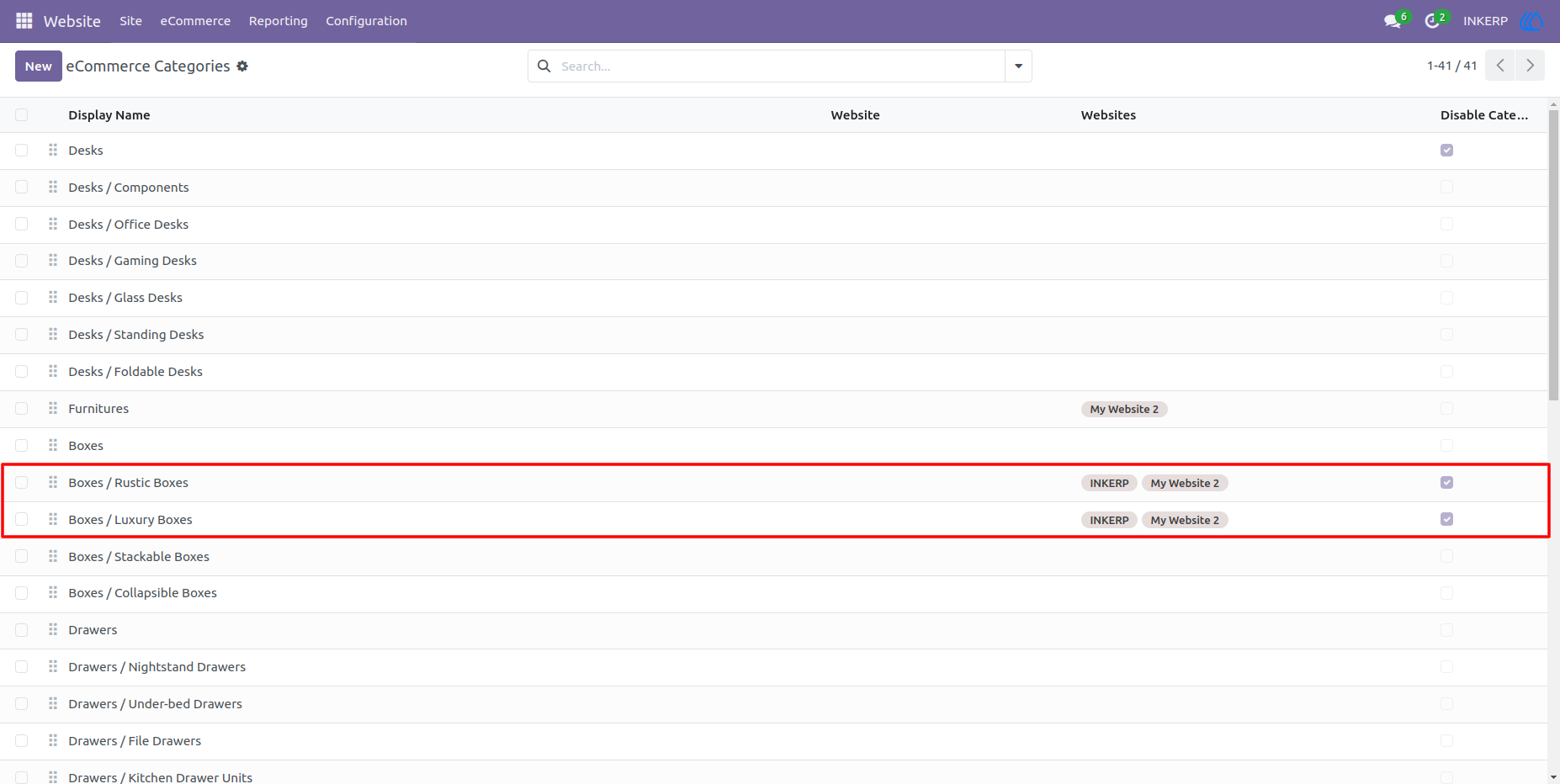Screen dimensions: 1560x784
Task: Click the 1-41 / 41 pager counter
Action: (x=1451, y=66)
